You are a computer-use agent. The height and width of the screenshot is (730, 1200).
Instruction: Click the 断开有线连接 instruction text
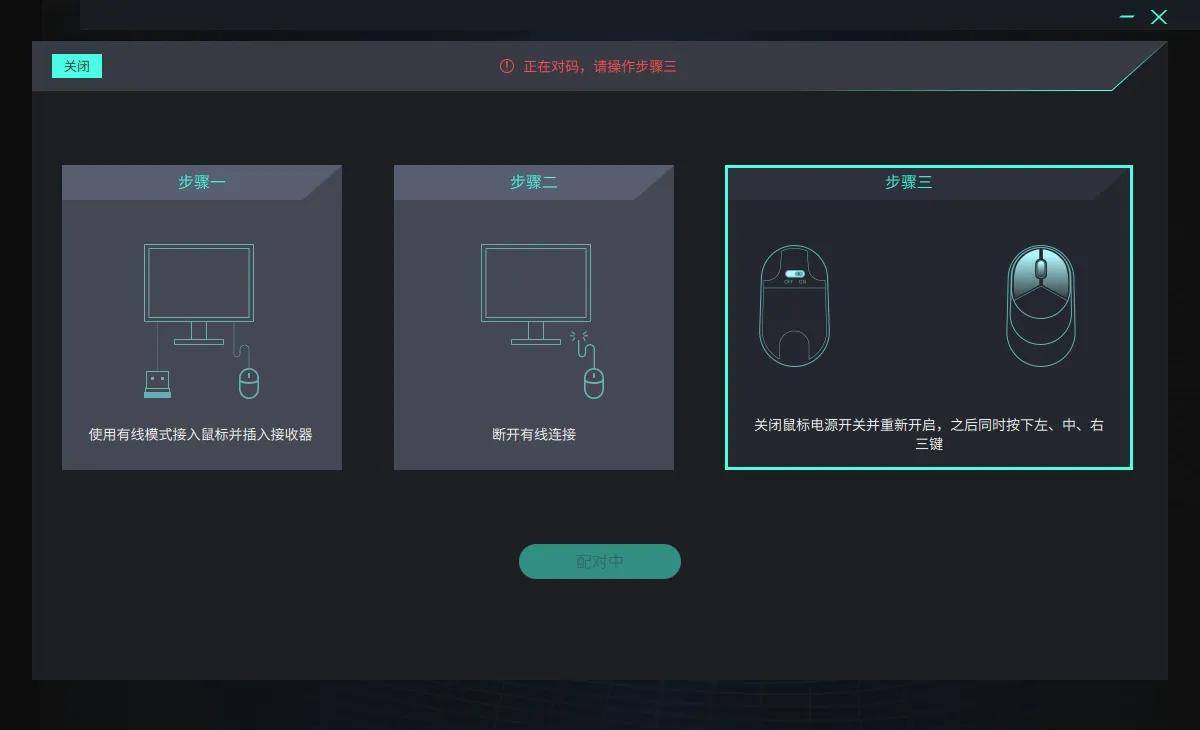[534, 435]
